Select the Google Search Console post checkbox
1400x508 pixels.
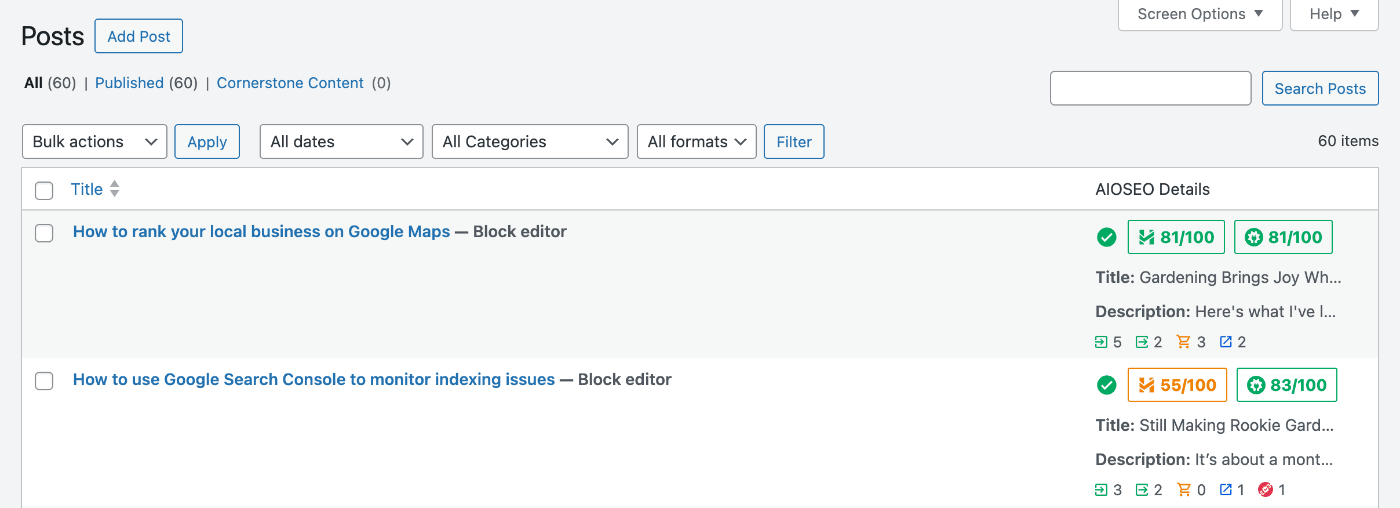coord(44,381)
